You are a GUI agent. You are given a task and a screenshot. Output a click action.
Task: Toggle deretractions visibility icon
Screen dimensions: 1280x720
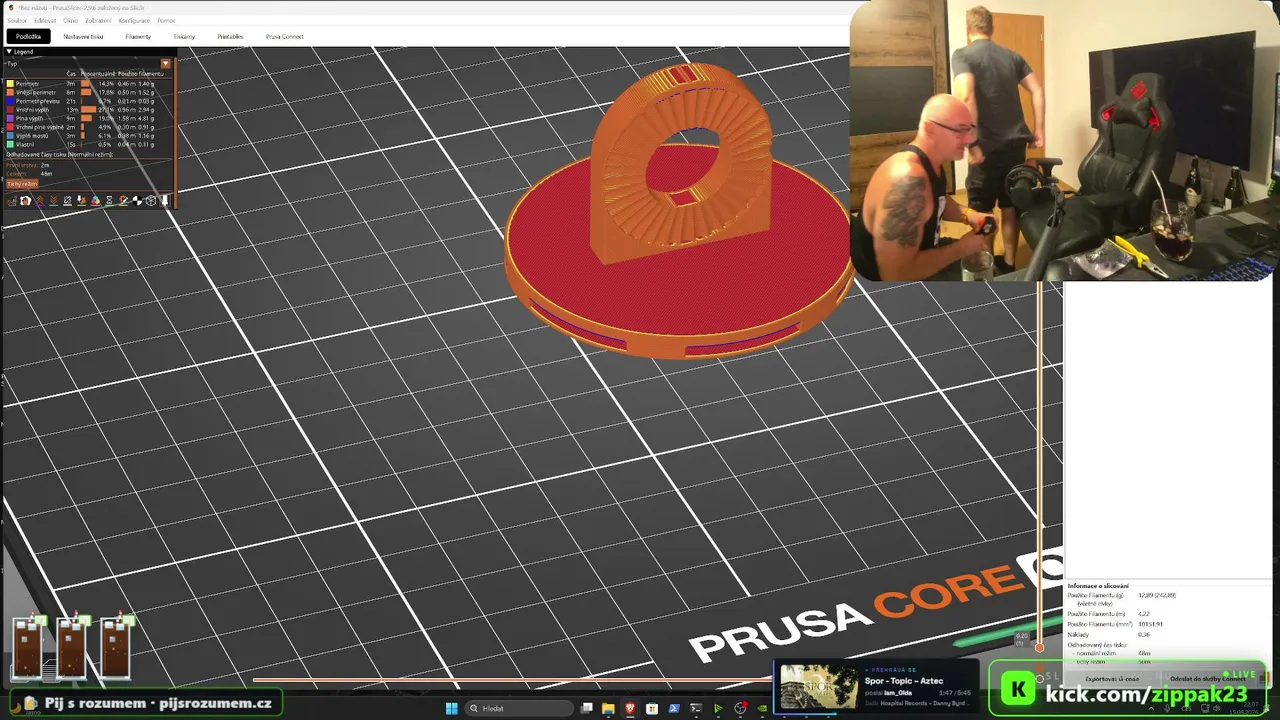54,201
